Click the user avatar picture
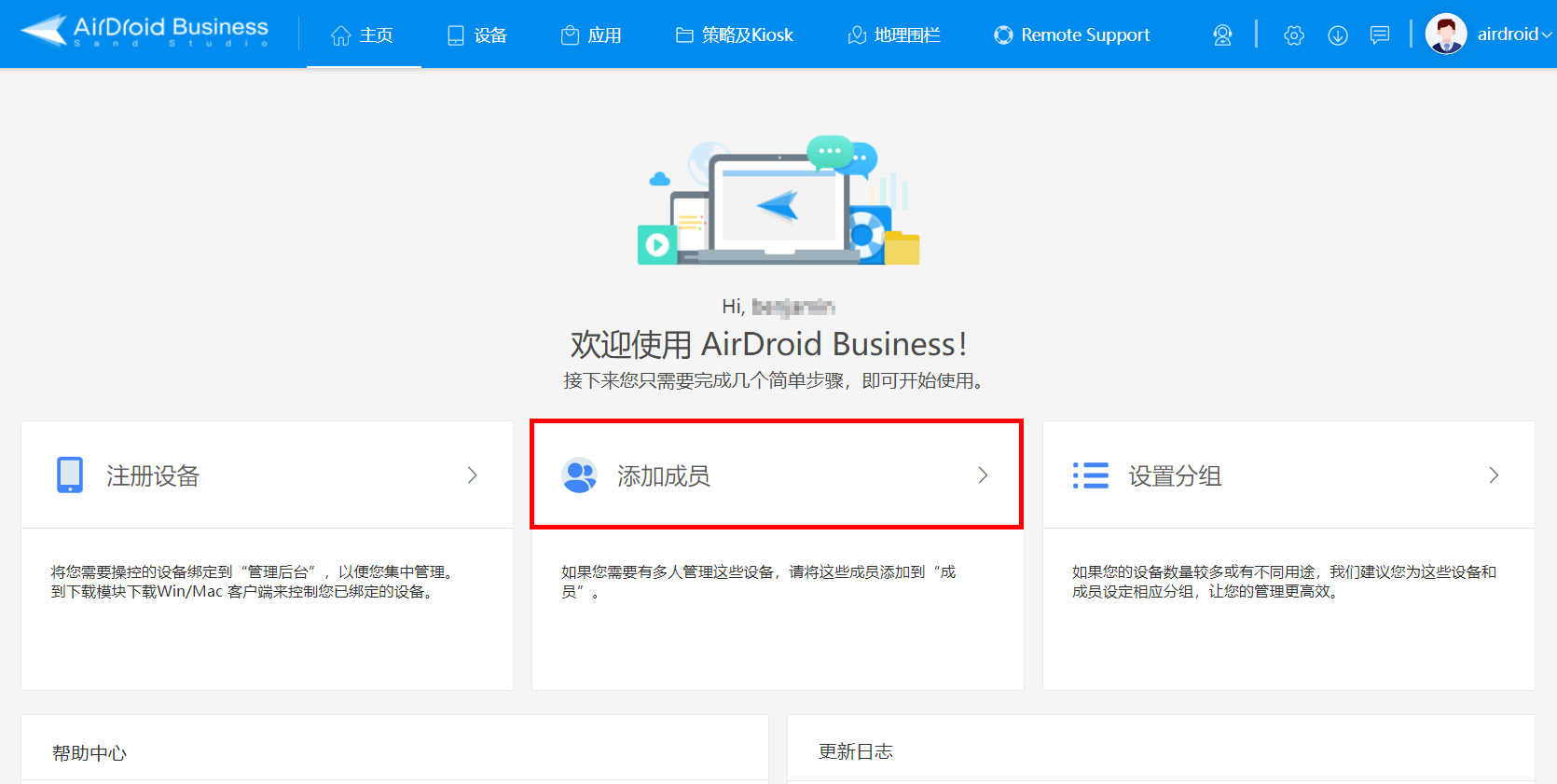The height and width of the screenshot is (784, 1557). tap(1446, 34)
